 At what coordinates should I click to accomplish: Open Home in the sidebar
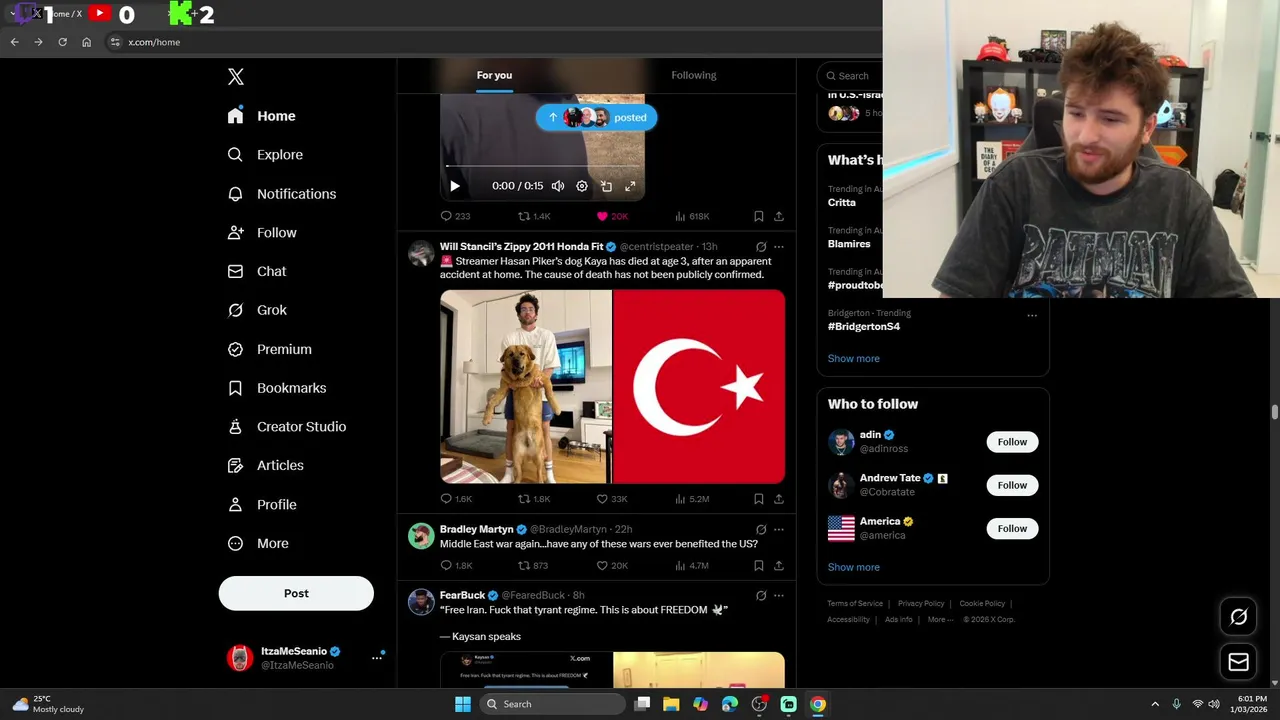[261, 116]
